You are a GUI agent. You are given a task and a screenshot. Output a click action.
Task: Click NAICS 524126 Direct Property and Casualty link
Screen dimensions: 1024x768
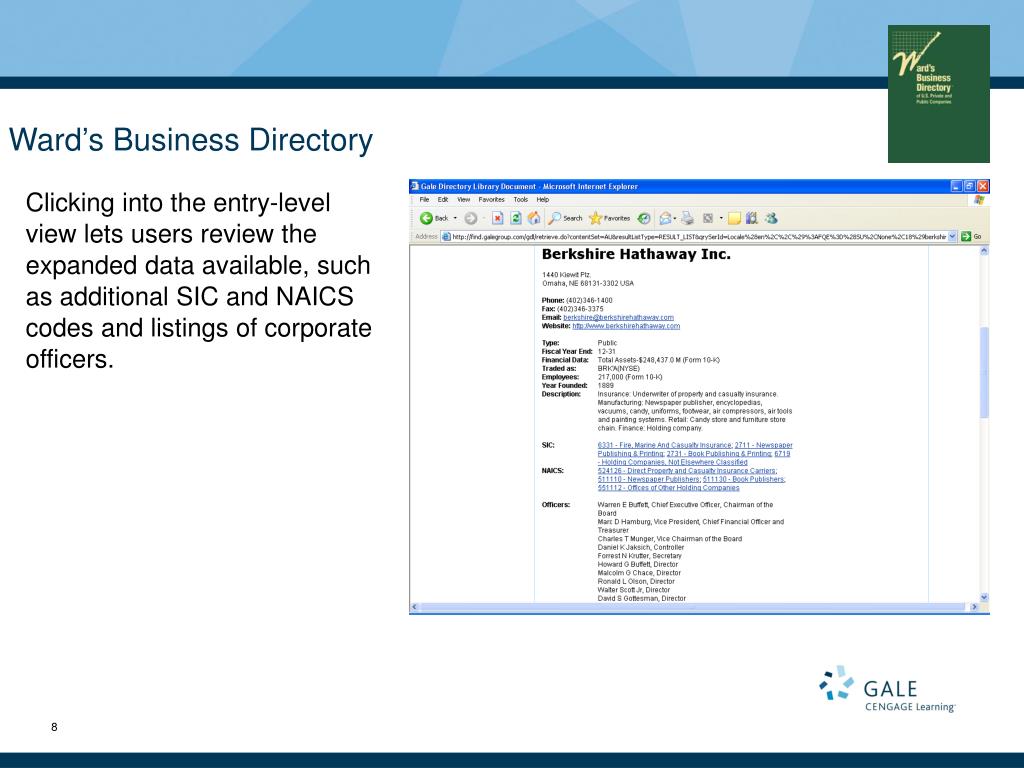pyautogui.click(x=687, y=470)
